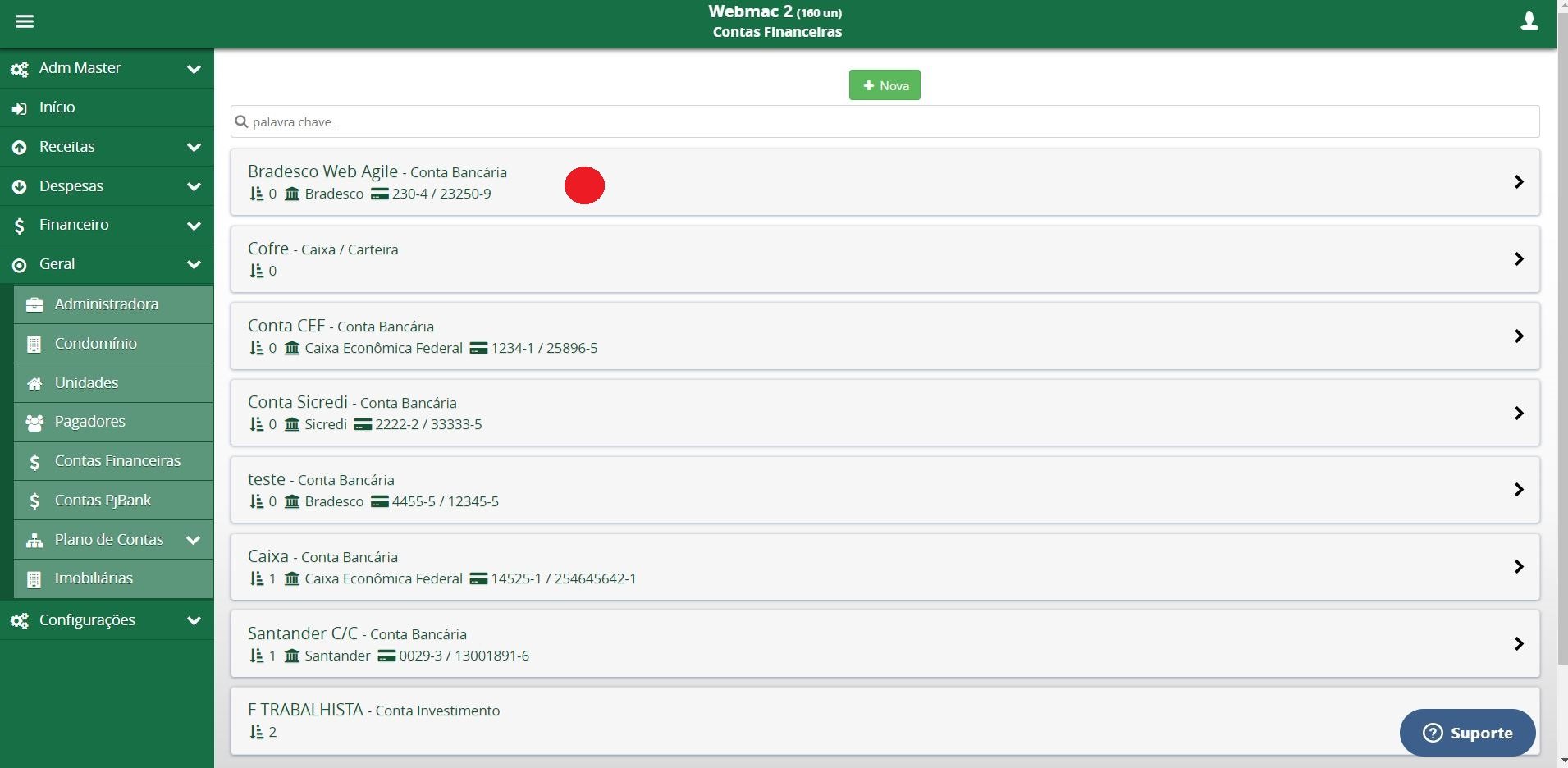Focus the palavra chave search field
The image size is (1568, 768).
click(885, 121)
